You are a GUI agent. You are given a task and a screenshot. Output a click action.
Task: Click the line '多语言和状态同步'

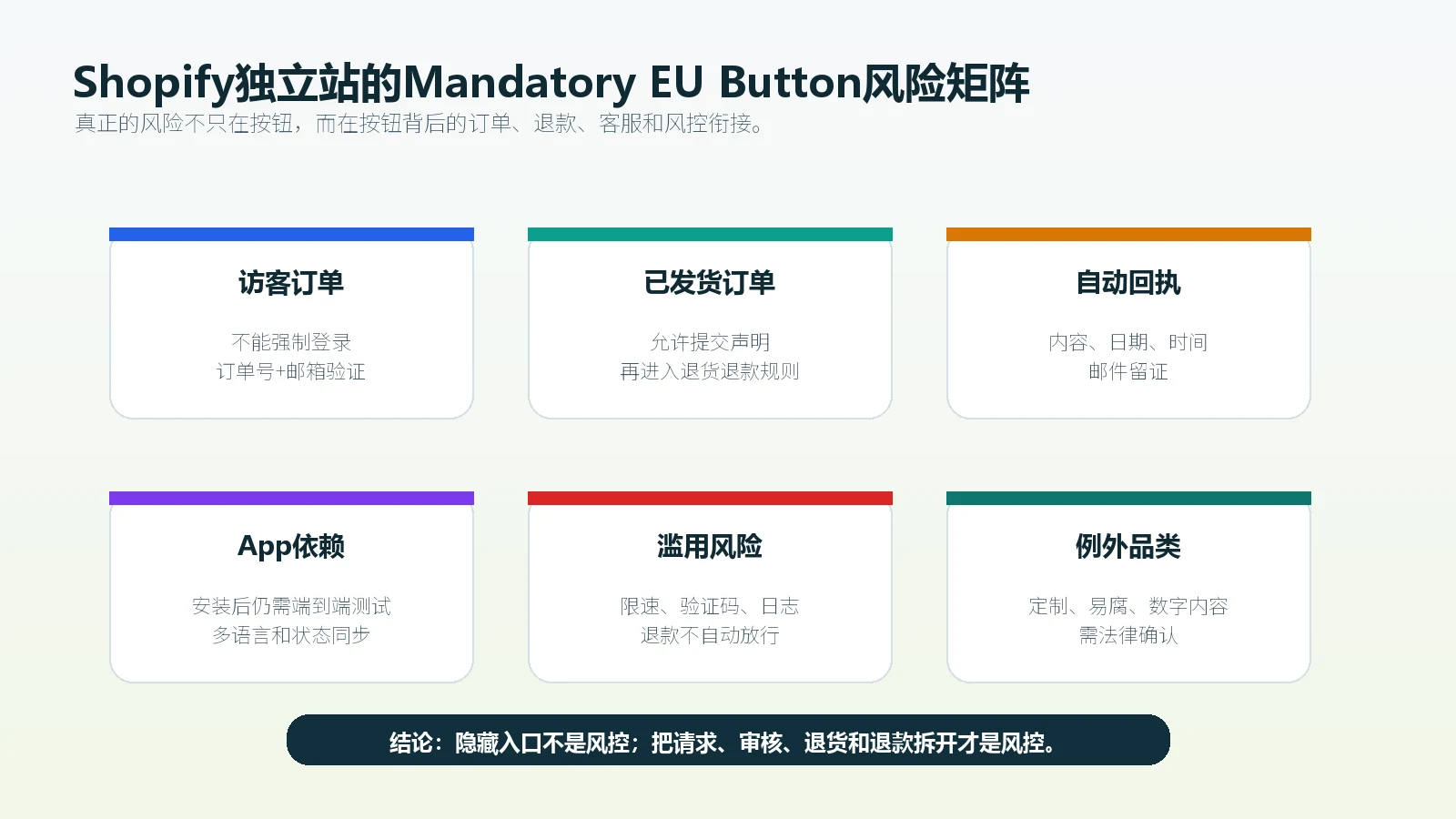[291, 635]
